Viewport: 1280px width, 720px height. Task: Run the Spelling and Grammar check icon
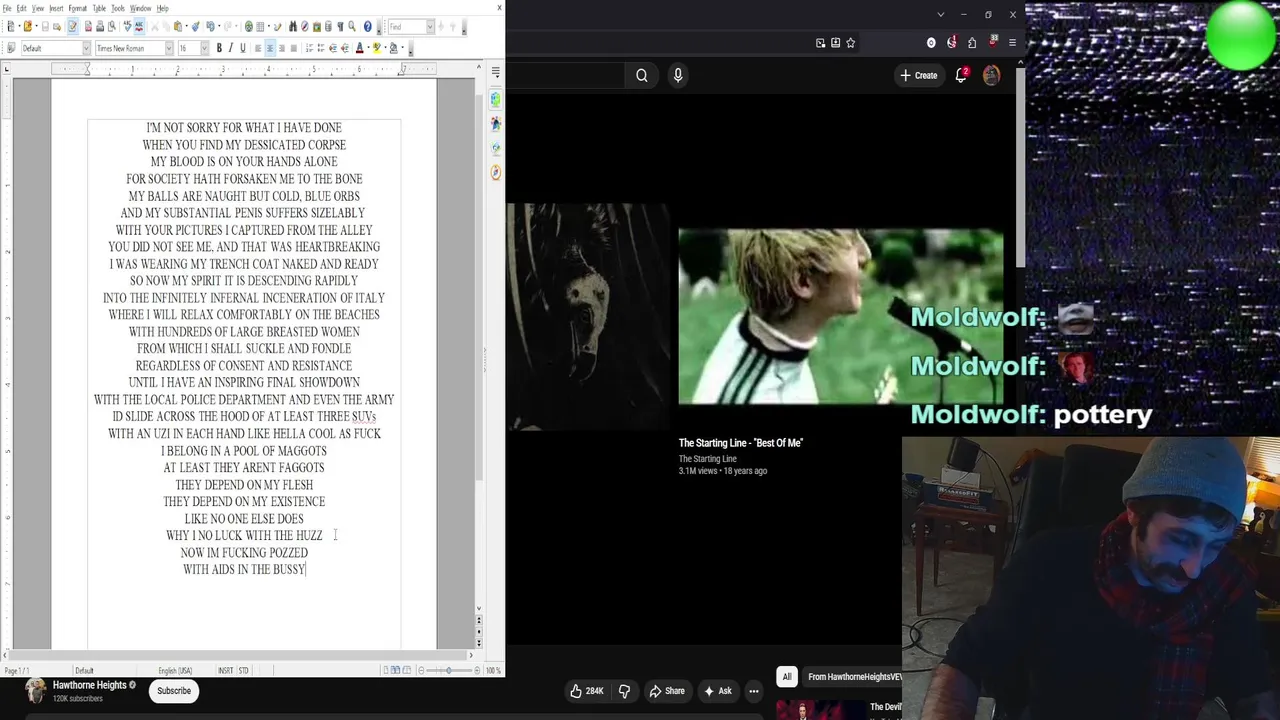click(x=127, y=27)
